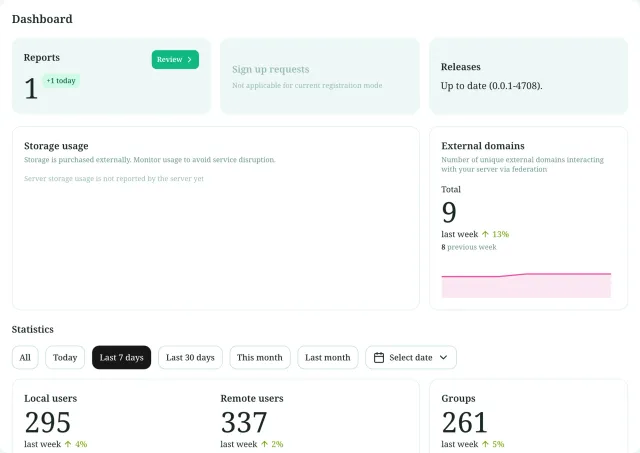Click the Reports count number 1
The width and height of the screenshot is (640, 453).
click(31, 89)
